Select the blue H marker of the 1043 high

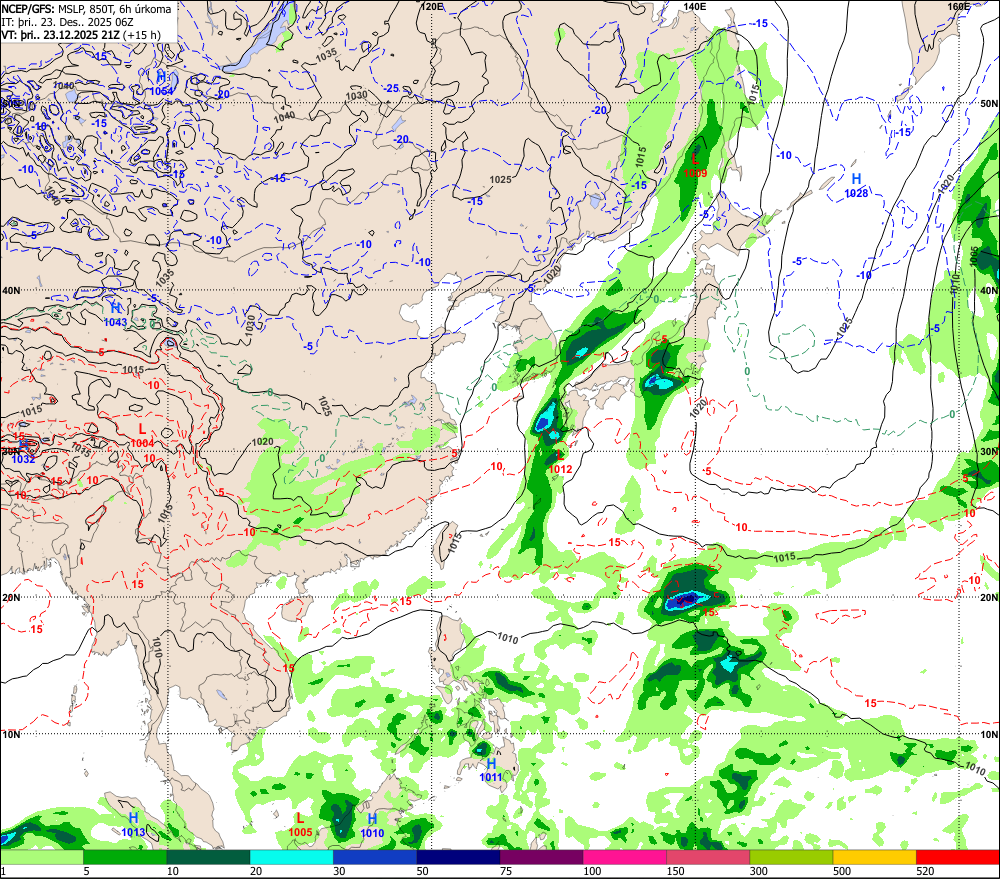point(115,309)
